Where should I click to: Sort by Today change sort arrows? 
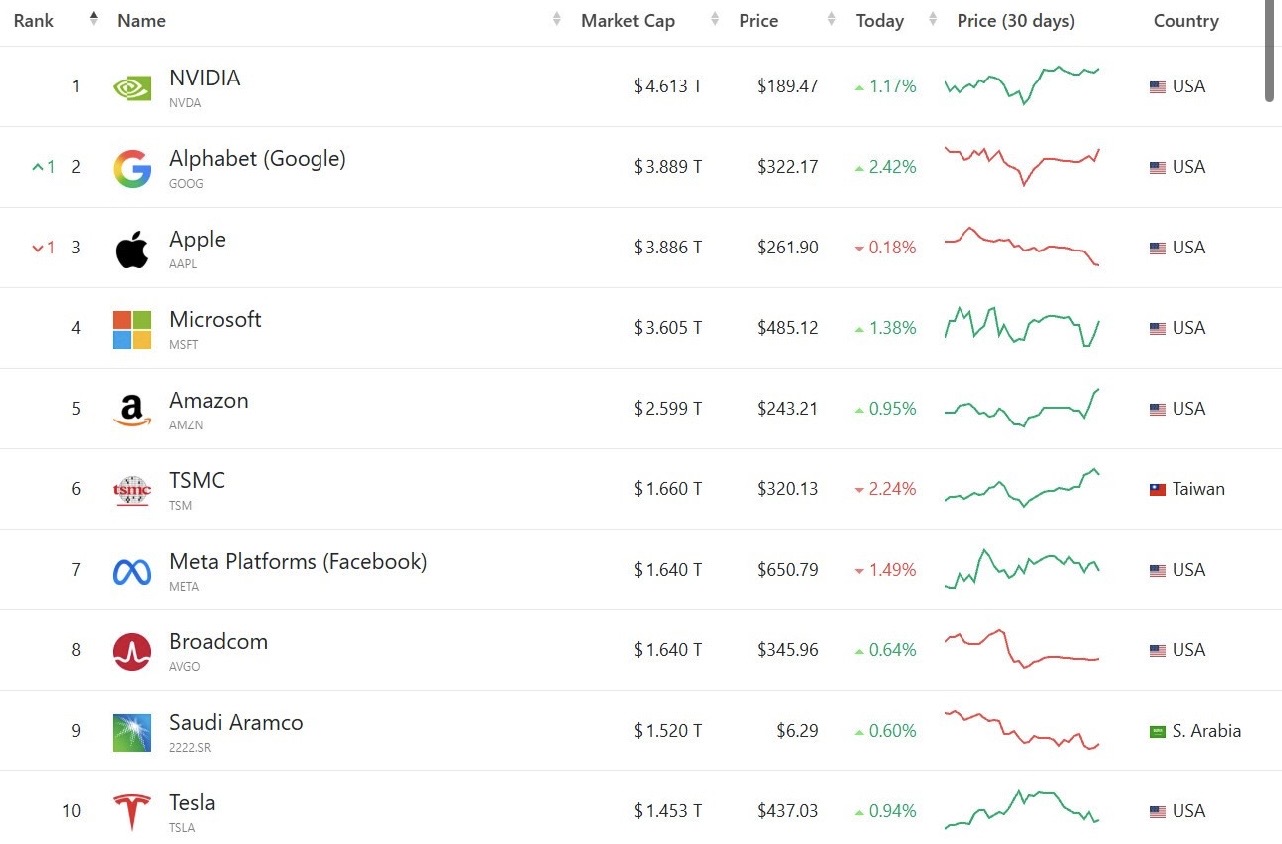pos(933,20)
